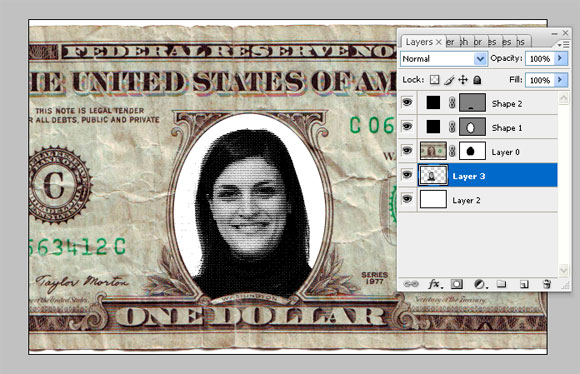The width and height of the screenshot is (580, 374).
Task: Create a new layer group folder
Action: [501, 284]
